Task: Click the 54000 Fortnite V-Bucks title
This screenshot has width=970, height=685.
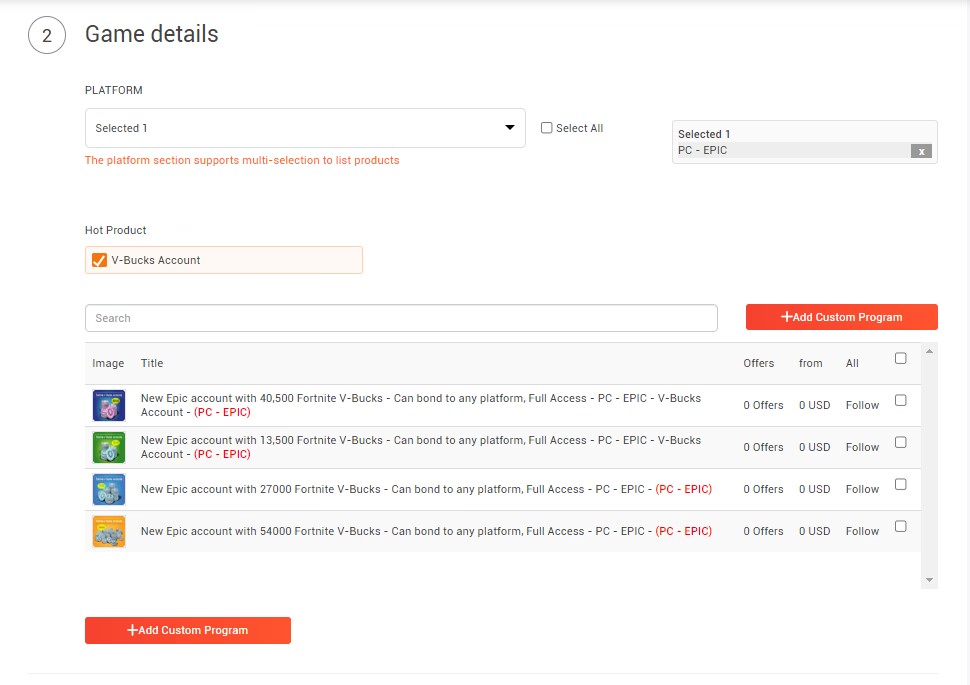Action: pyautogui.click(x=426, y=532)
